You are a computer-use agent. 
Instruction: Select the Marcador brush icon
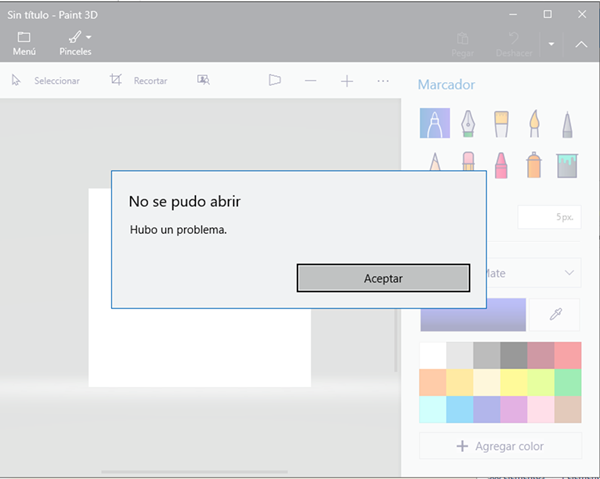(434, 124)
